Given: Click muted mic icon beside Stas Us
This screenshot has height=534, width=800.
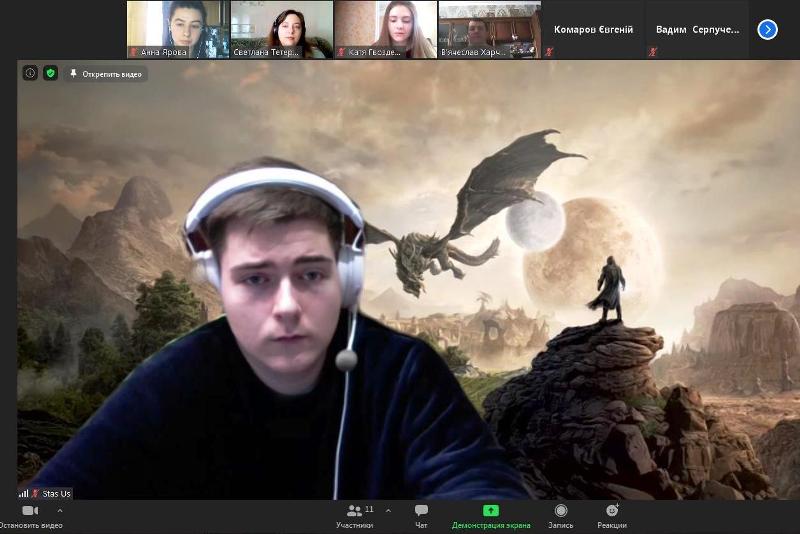Looking at the screenshot, I should (x=35, y=493).
